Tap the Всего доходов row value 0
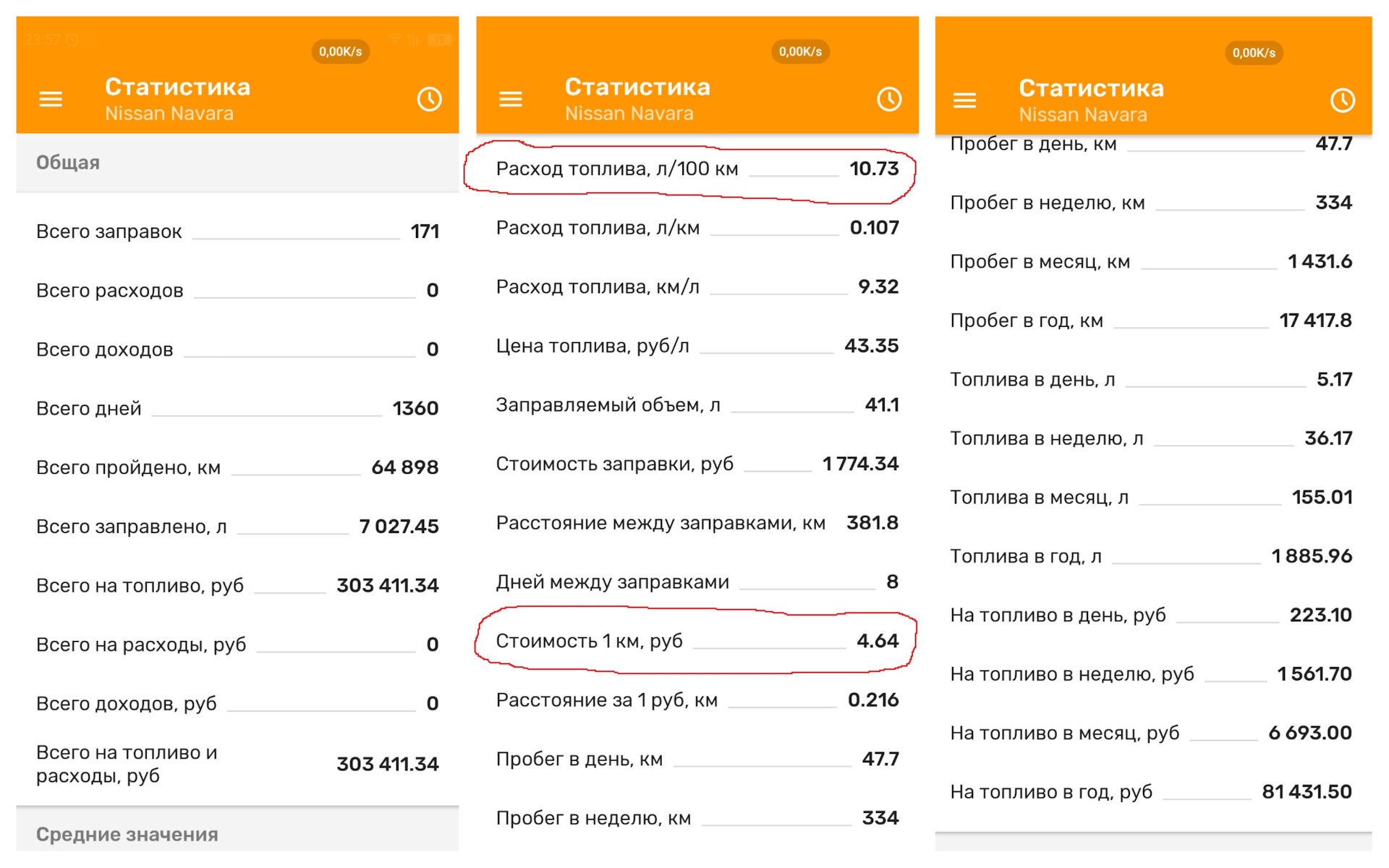This screenshot has height=868, width=1389. 433,349
